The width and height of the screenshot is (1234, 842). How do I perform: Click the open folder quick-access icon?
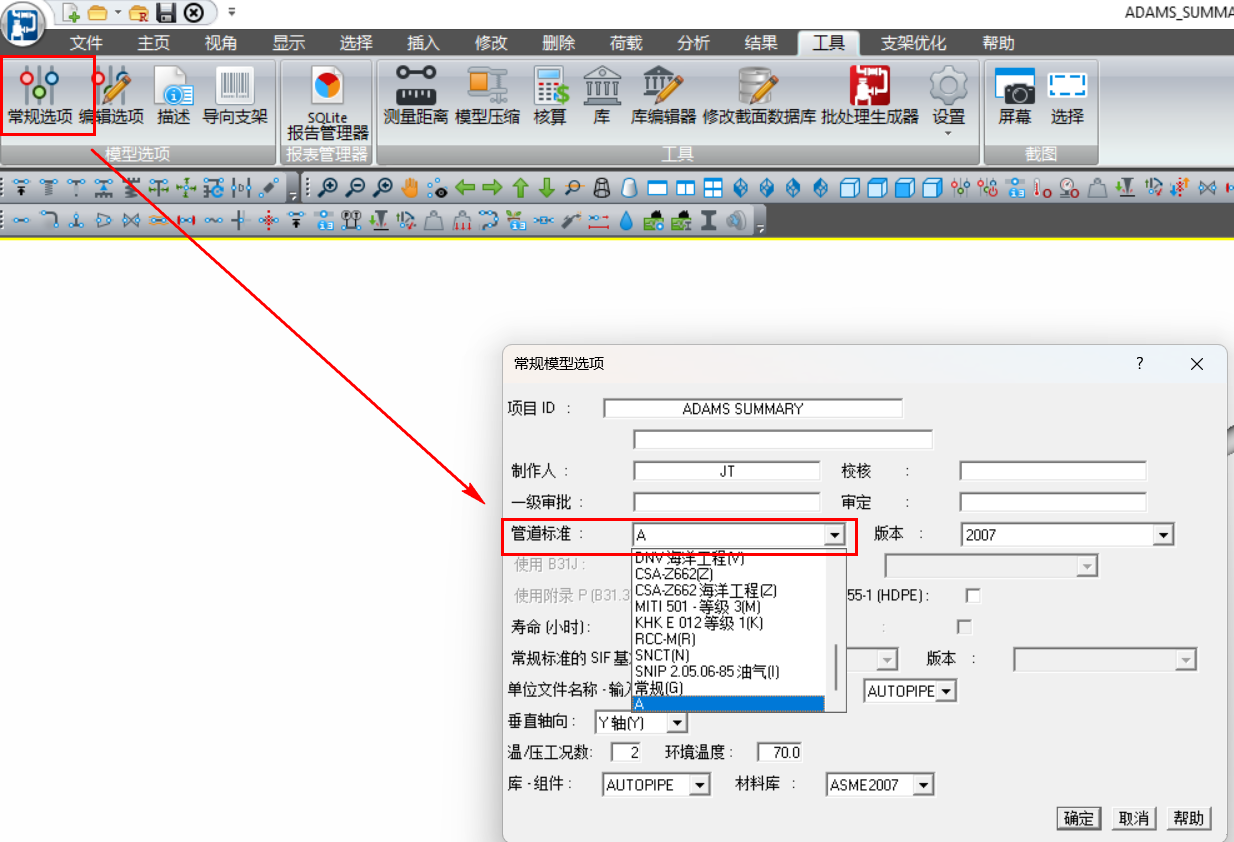(x=97, y=13)
